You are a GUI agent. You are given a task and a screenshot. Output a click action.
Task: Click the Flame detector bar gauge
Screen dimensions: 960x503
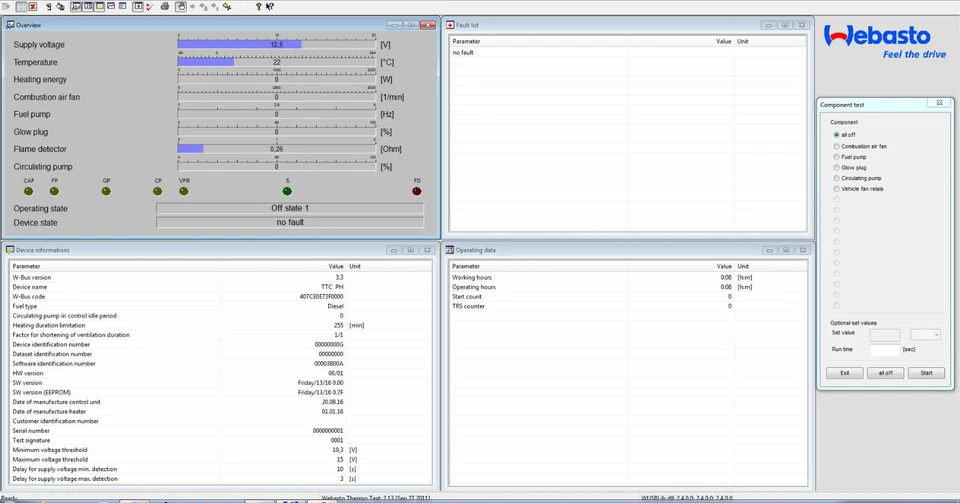click(277, 149)
